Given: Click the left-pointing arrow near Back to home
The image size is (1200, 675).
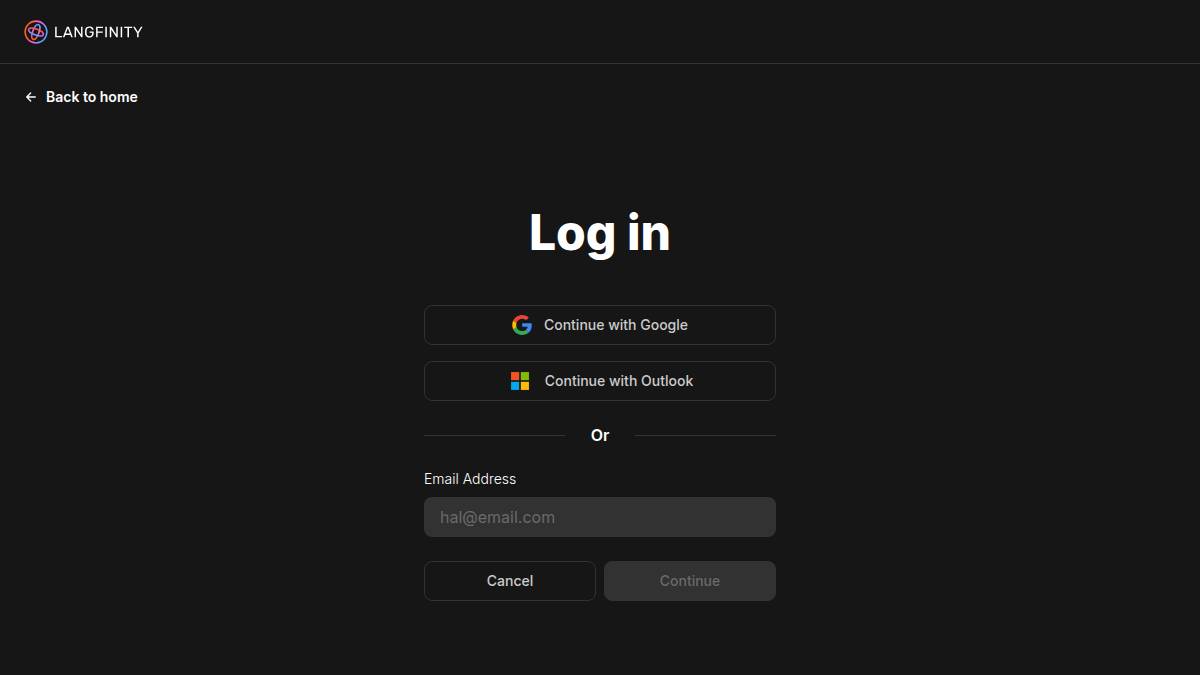Looking at the screenshot, I should [30, 96].
